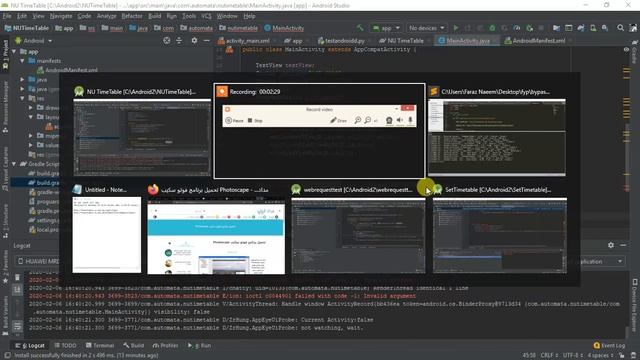
Task: Toggle Scroll to End in Logcat
Action: click(x=17, y=290)
